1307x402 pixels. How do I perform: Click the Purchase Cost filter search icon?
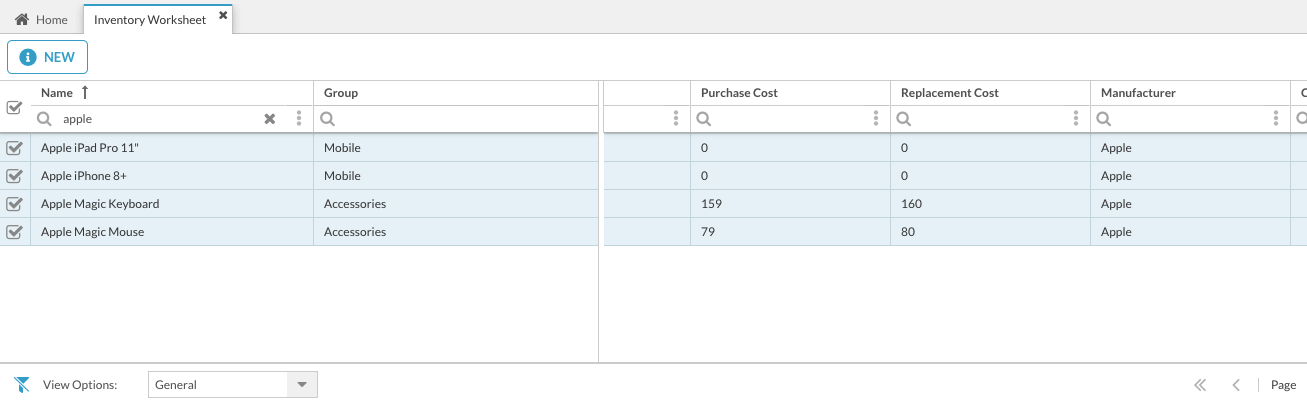coord(704,119)
